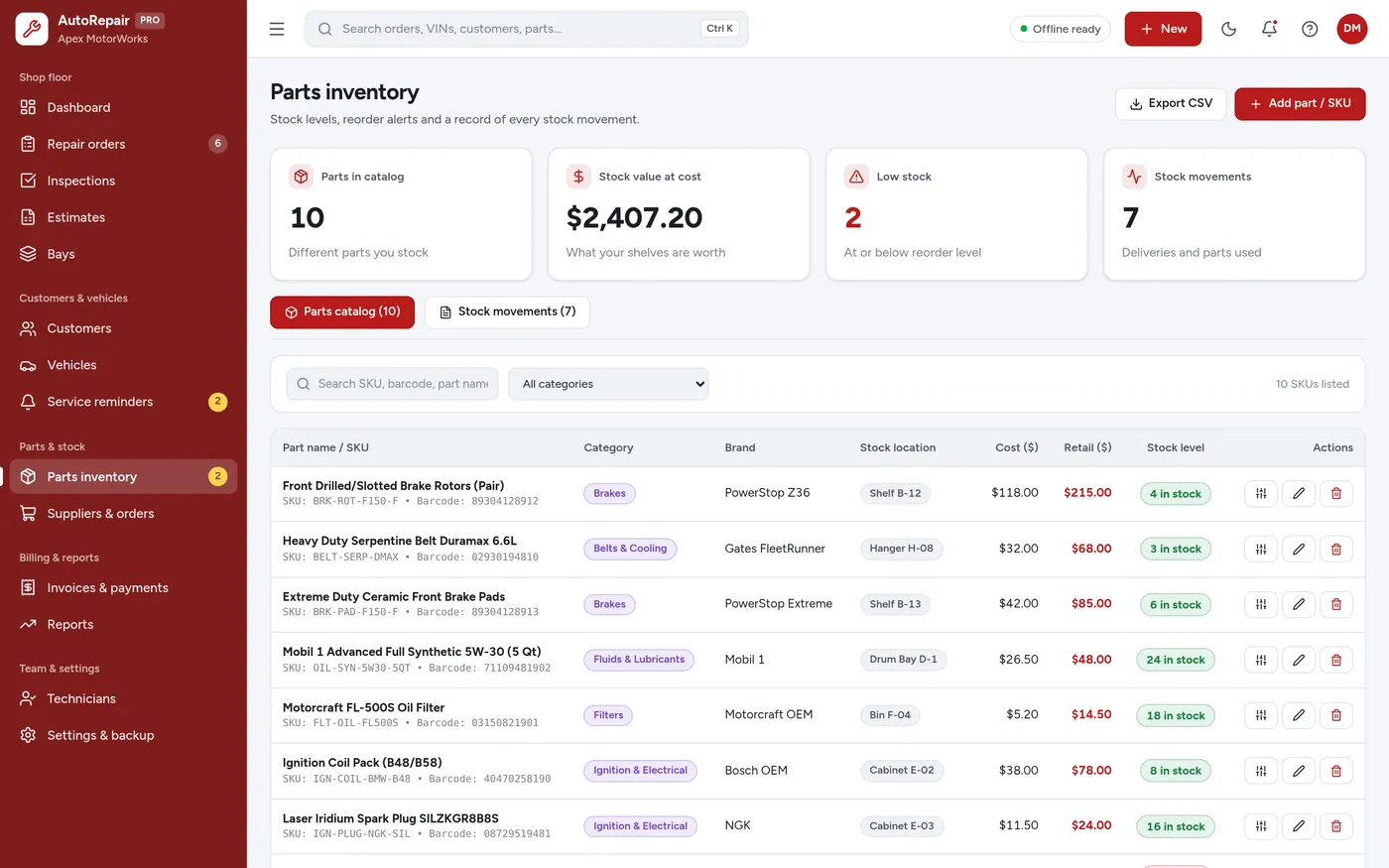
Task: Edit Mobil 1 Advanced Full Synthetic row
Action: point(1299,660)
